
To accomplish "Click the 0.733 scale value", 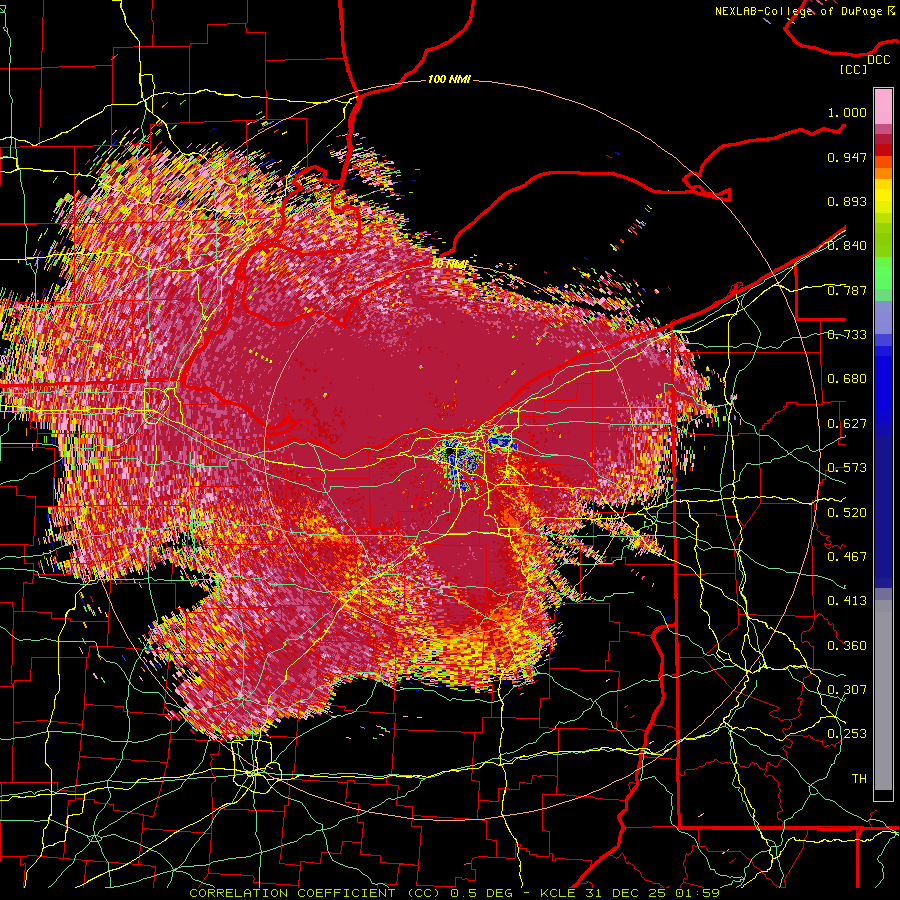I will (847, 335).
